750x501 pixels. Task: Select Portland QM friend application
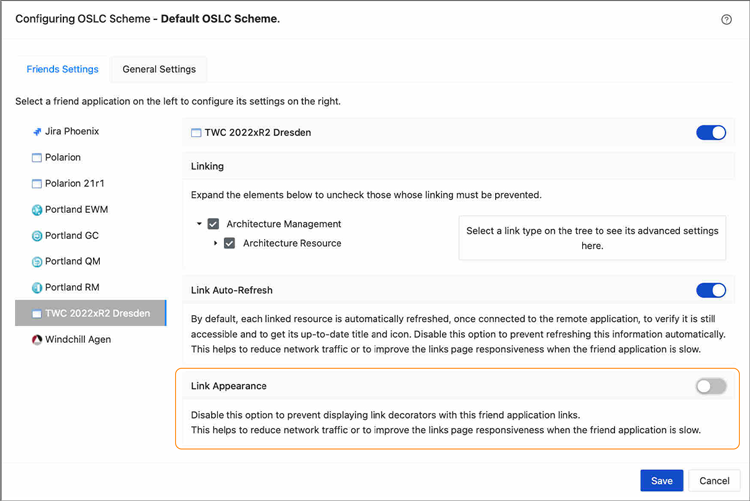pos(90,261)
